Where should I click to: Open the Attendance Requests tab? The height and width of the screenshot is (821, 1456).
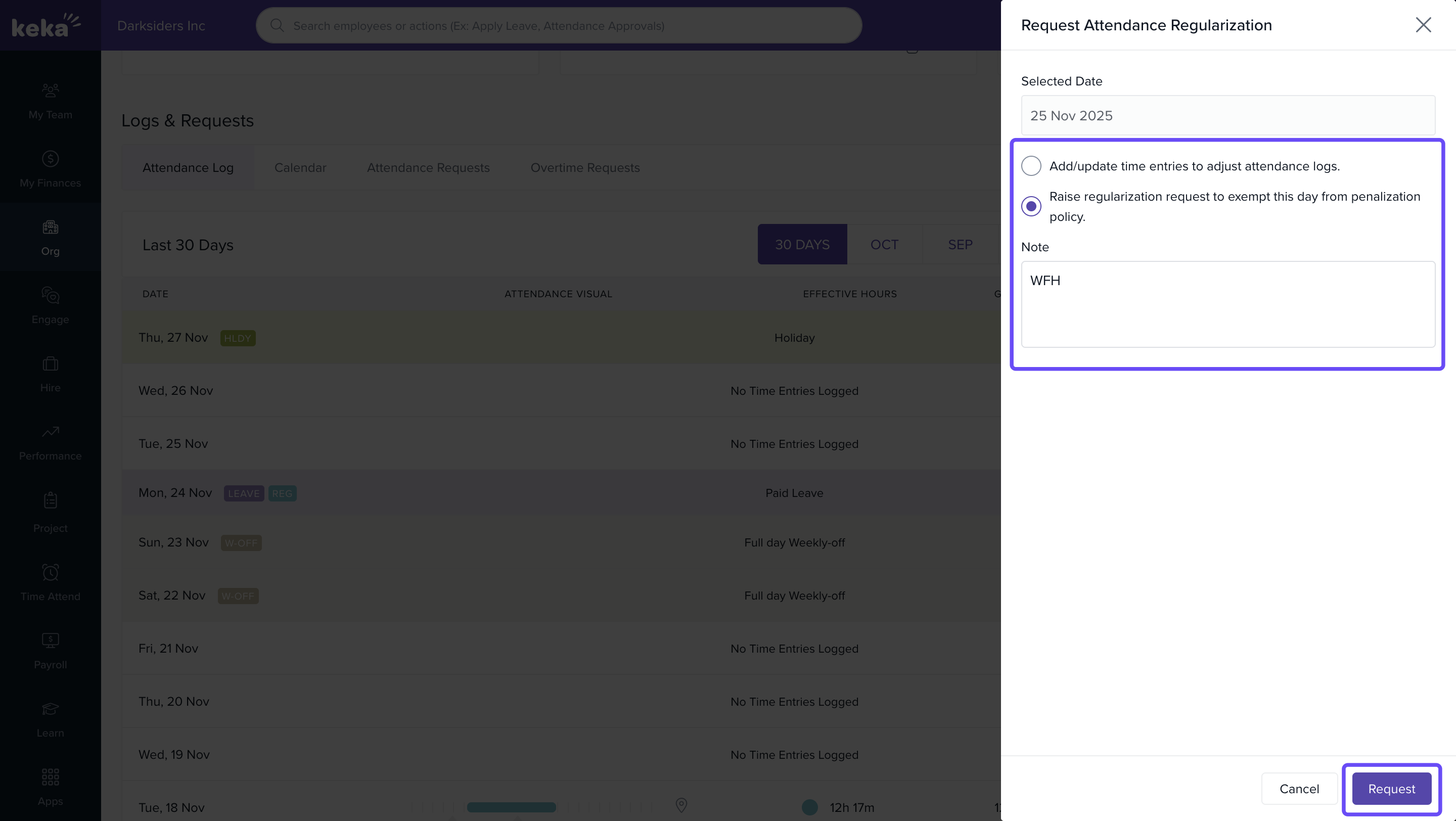click(x=428, y=168)
